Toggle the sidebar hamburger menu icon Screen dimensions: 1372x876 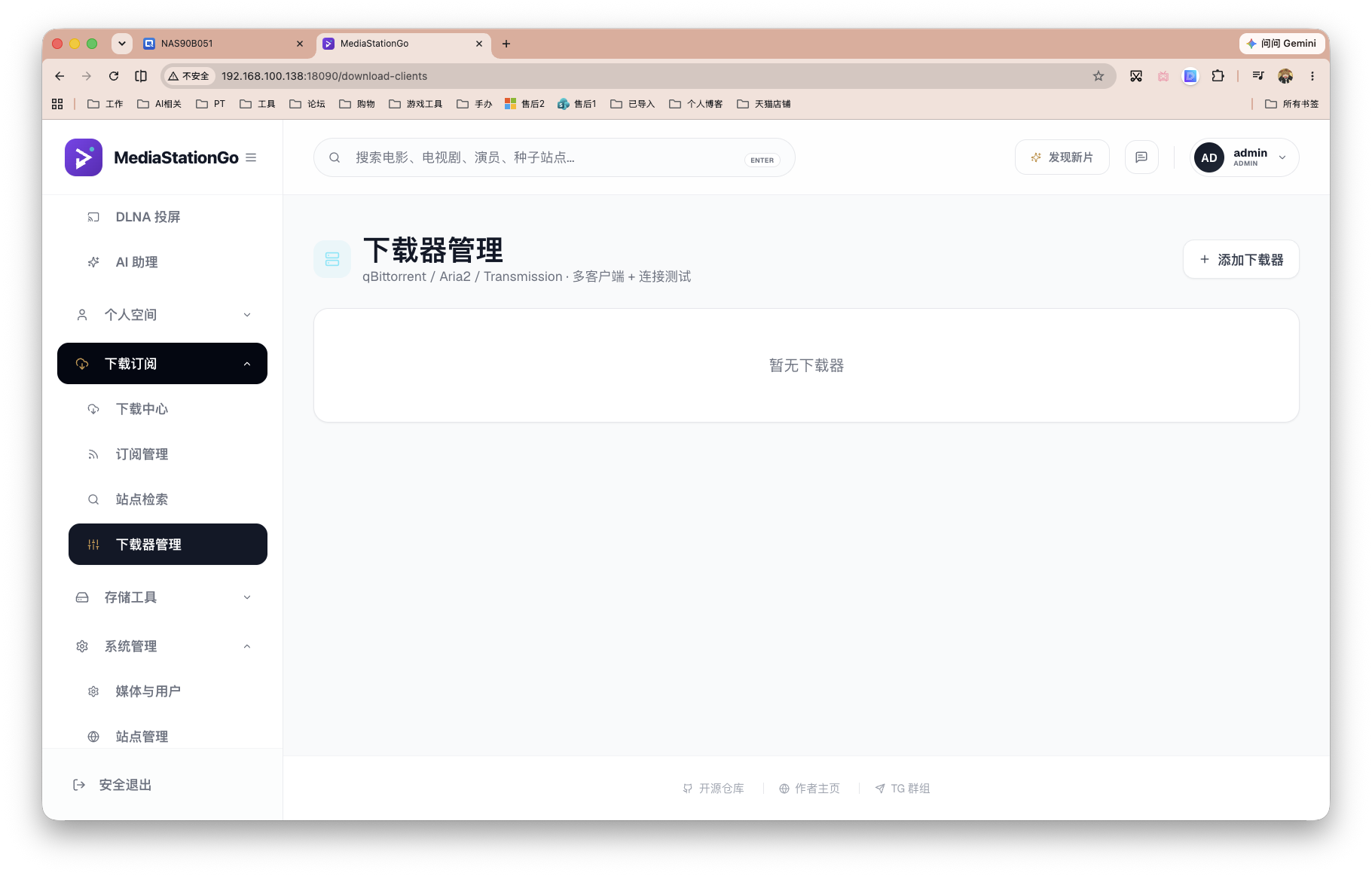click(x=251, y=157)
